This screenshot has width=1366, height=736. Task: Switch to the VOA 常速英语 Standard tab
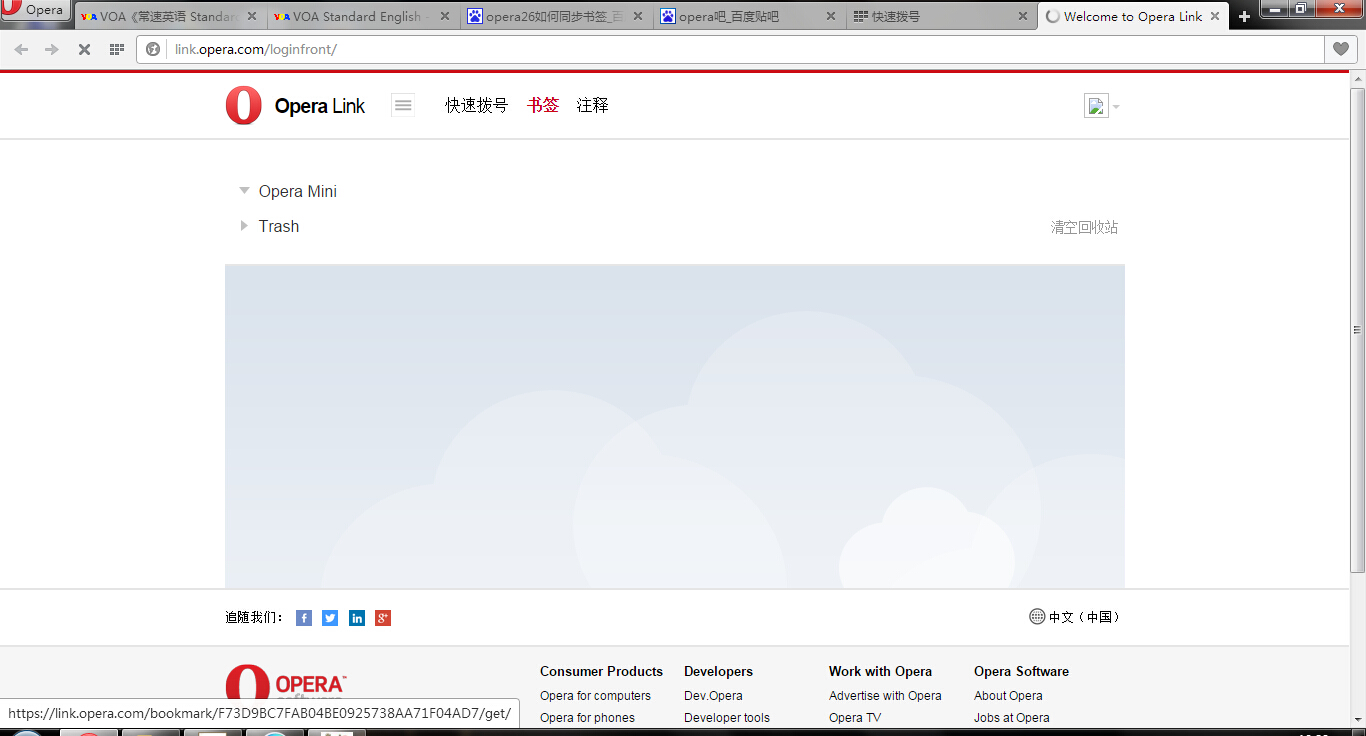point(168,16)
